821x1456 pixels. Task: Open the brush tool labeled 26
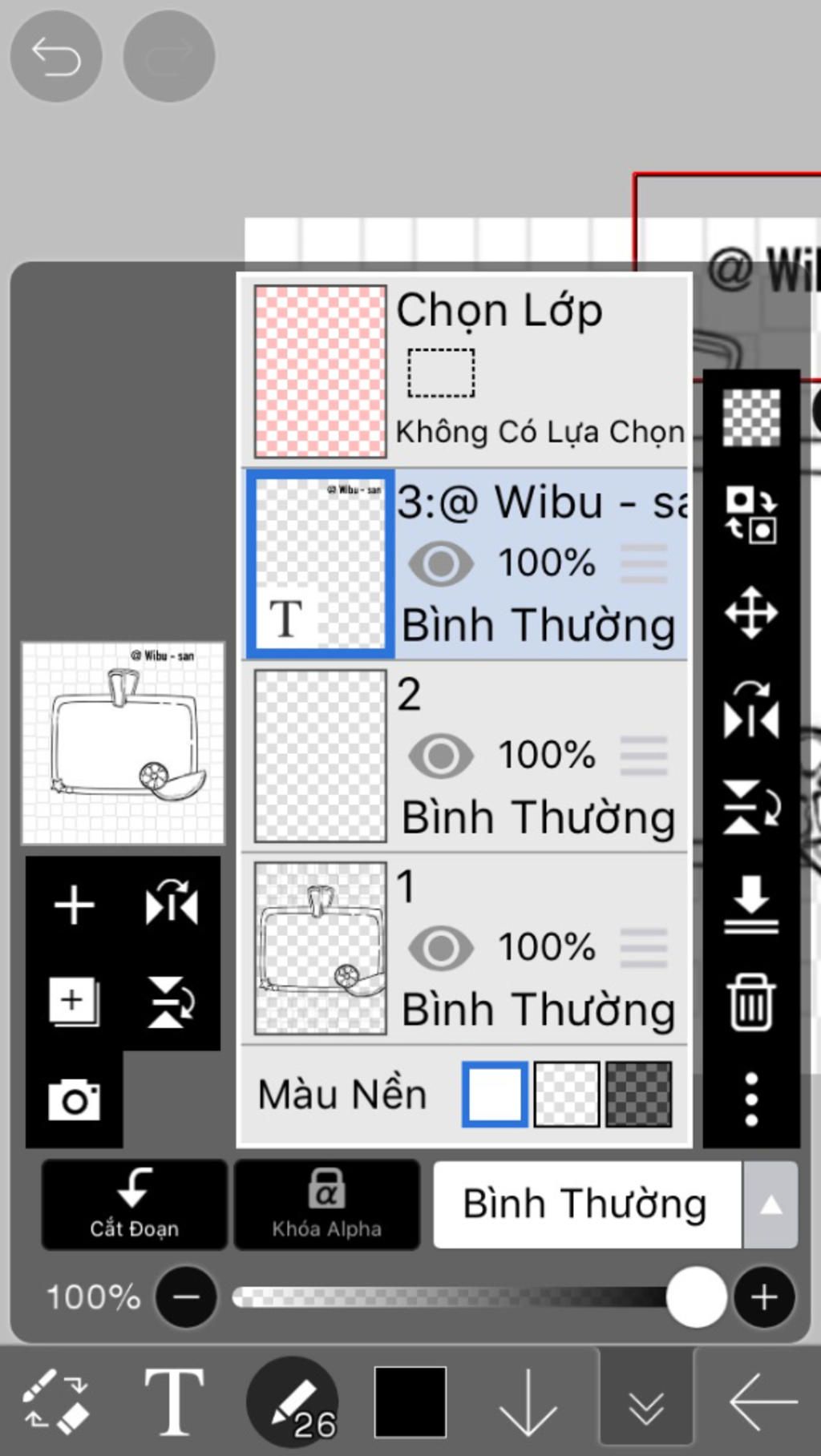tap(293, 1402)
